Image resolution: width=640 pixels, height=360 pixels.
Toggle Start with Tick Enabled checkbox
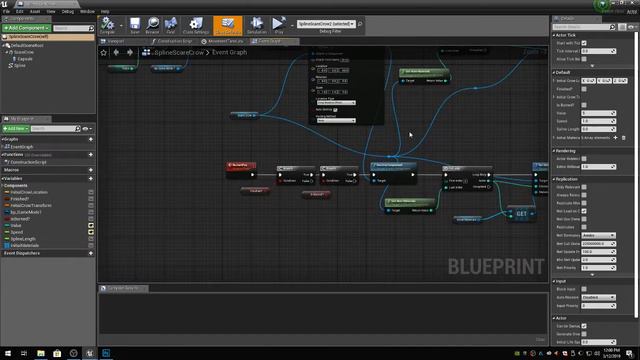(x=584, y=43)
